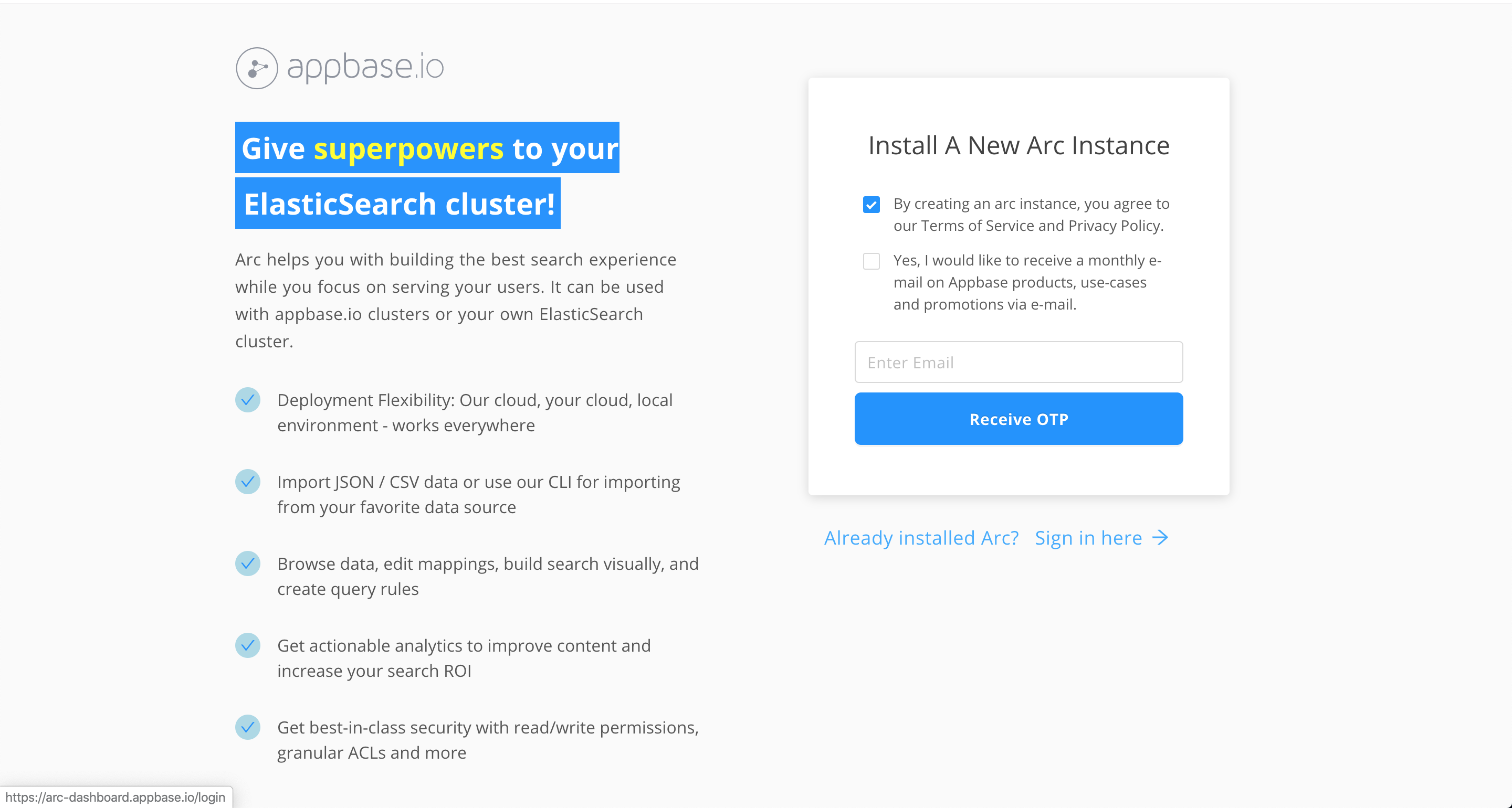Click the highlighted superpowers headline text
The height and width of the screenshot is (808, 1512).
pos(408,148)
